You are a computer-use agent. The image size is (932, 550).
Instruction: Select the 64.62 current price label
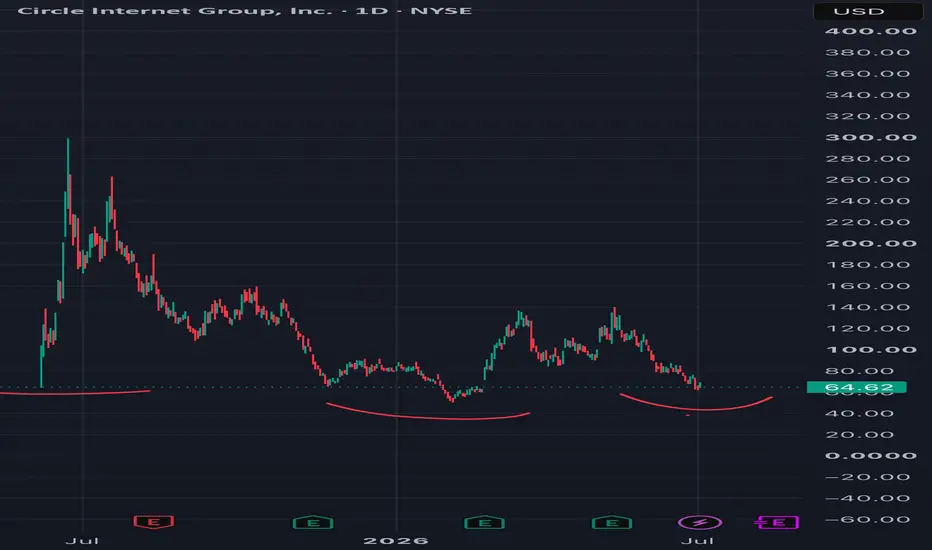(857, 388)
